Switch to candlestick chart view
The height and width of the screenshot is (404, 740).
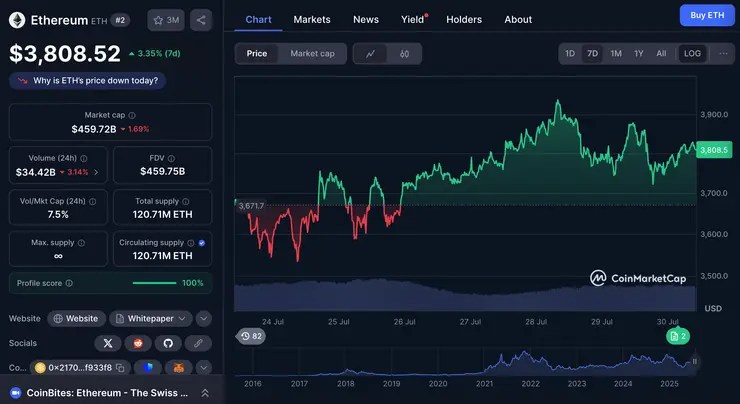coord(404,53)
